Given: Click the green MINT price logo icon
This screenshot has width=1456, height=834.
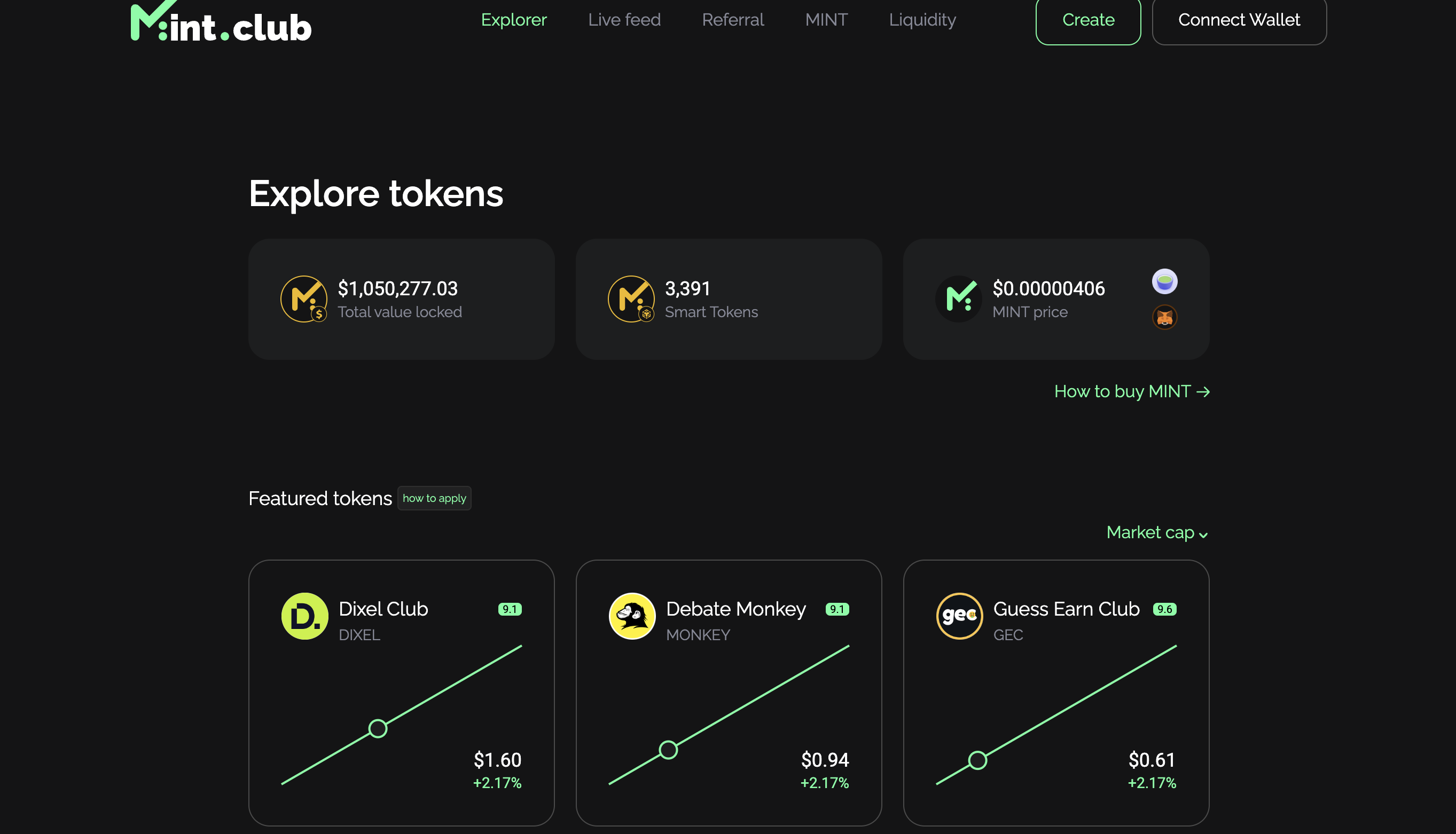Looking at the screenshot, I should point(958,299).
